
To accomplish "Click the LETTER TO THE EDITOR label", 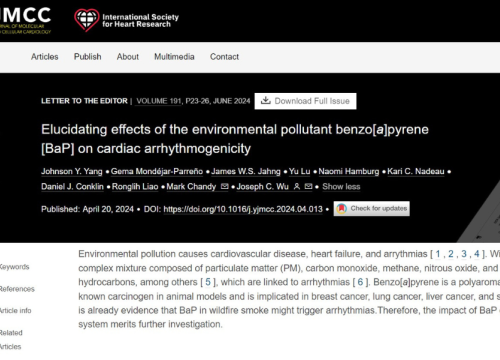I will (84, 101).
